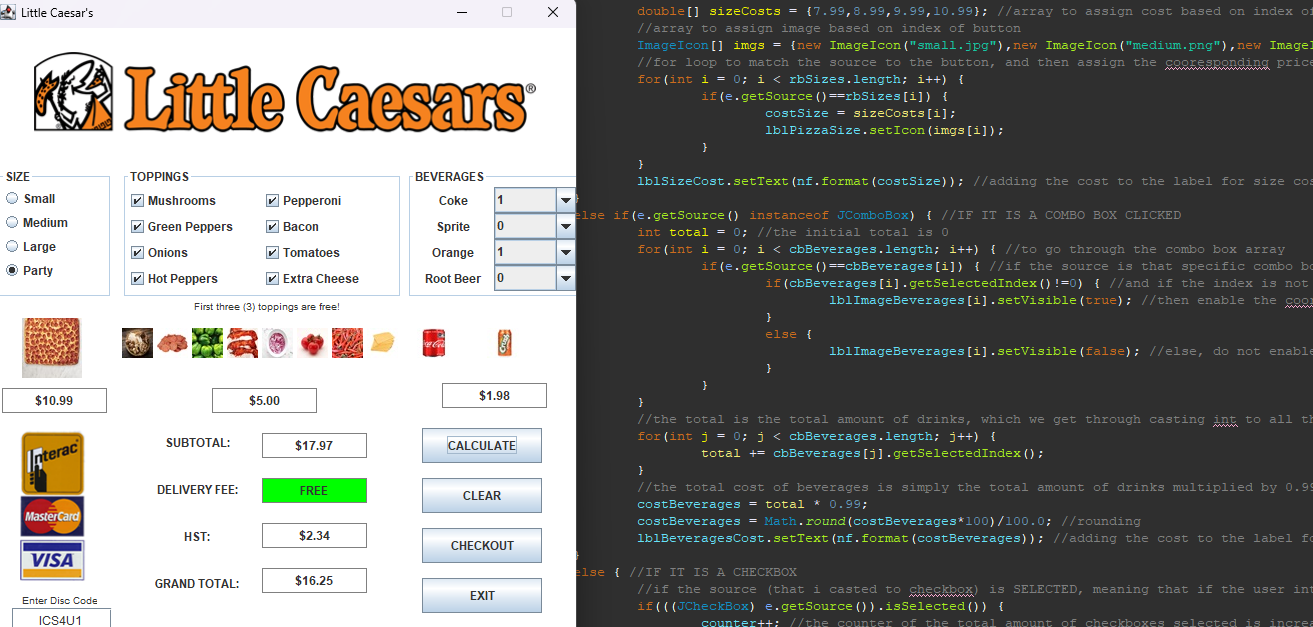
Task: Click the Coca-Cola can image
Action: (x=433, y=343)
